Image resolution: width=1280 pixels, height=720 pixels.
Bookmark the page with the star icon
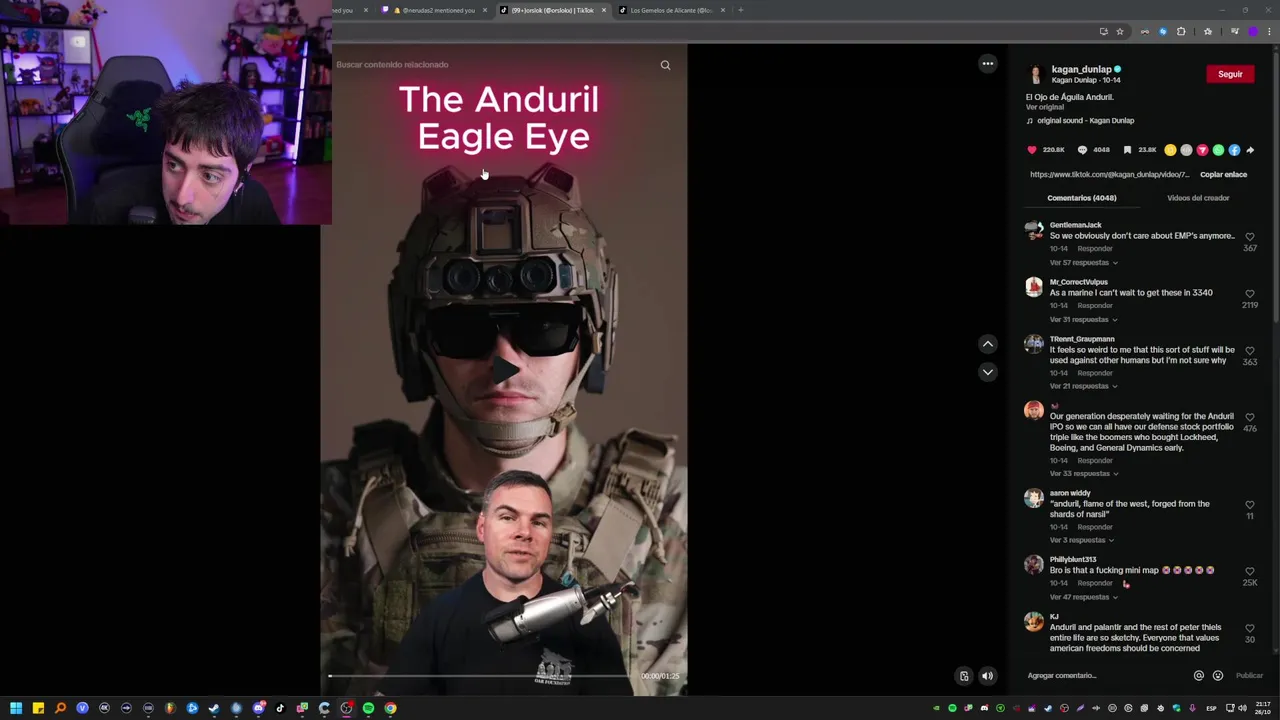coord(1120,31)
